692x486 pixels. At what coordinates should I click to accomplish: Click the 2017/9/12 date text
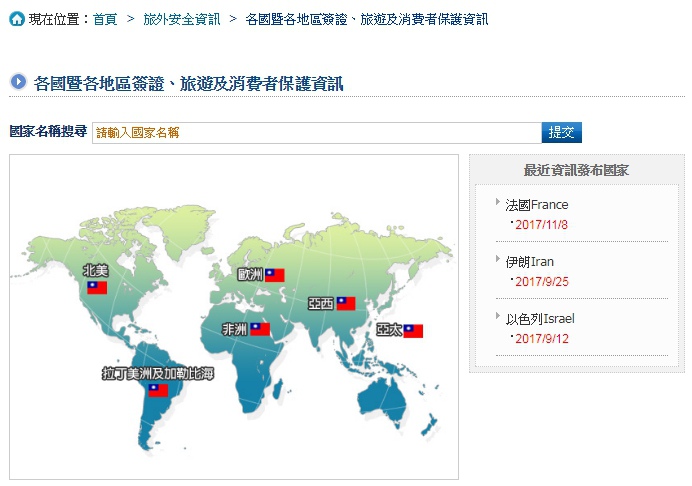542,339
